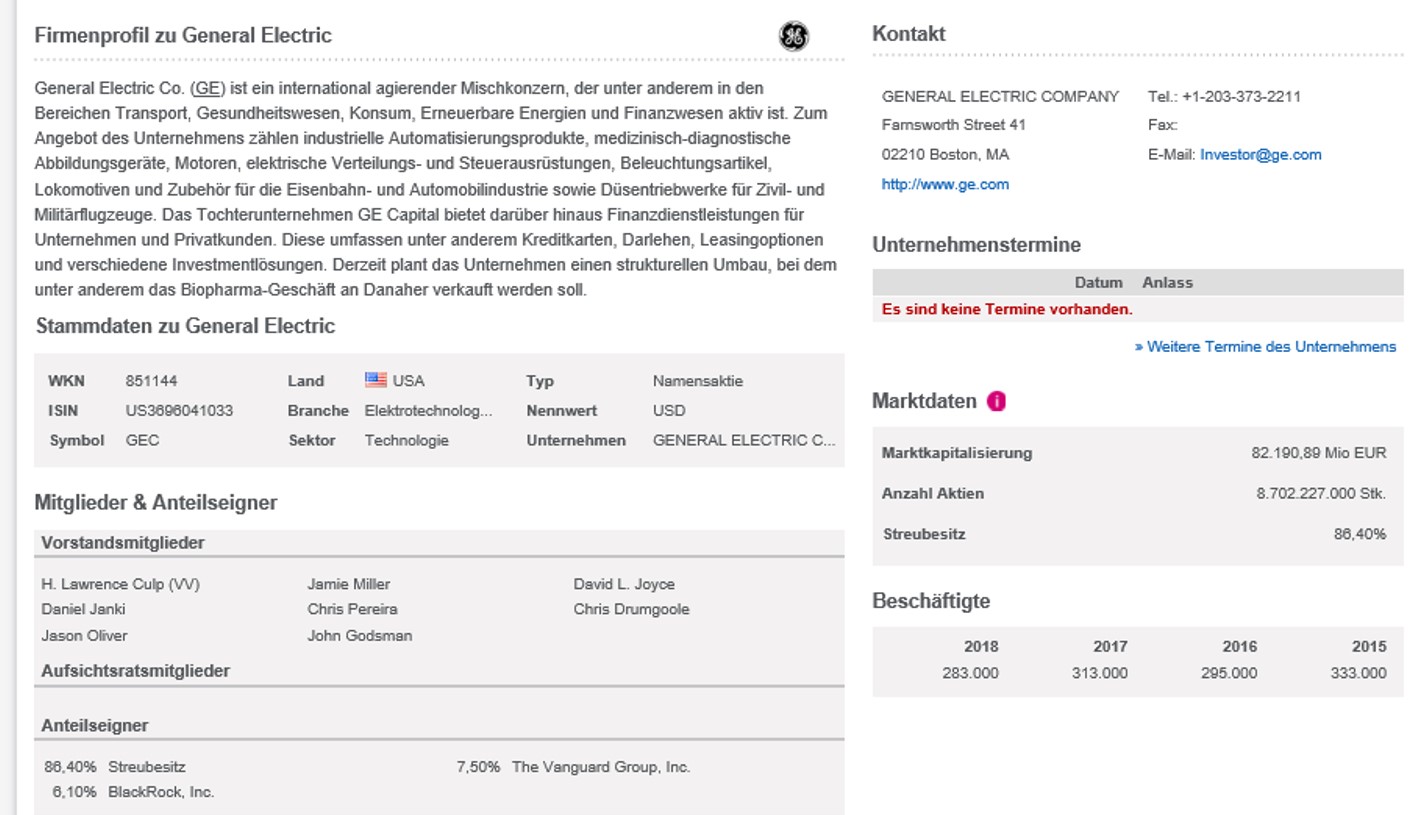Viewport: 1417px width, 815px height.
Task: Click the ISIN value US3696041033
Action: point(179,410)
